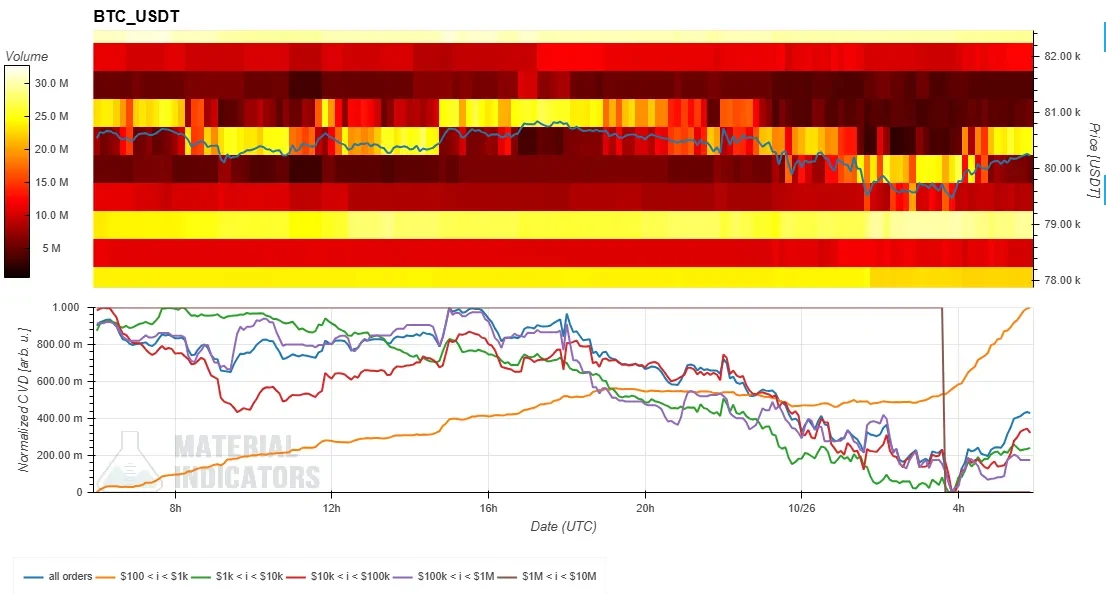Click the 4h time axis tick

958,508
